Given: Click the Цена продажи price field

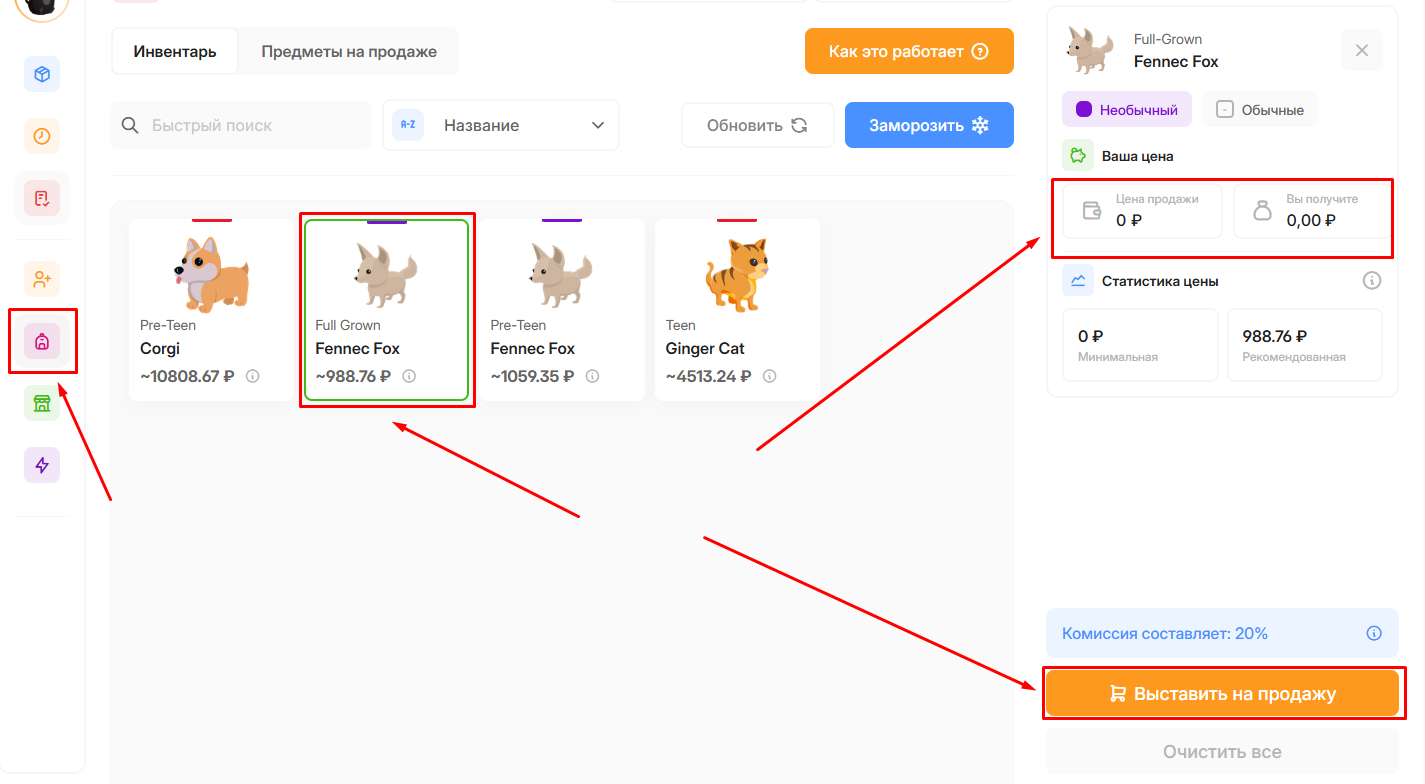Looking at the screenshot, I should (x=1142, y=211).
